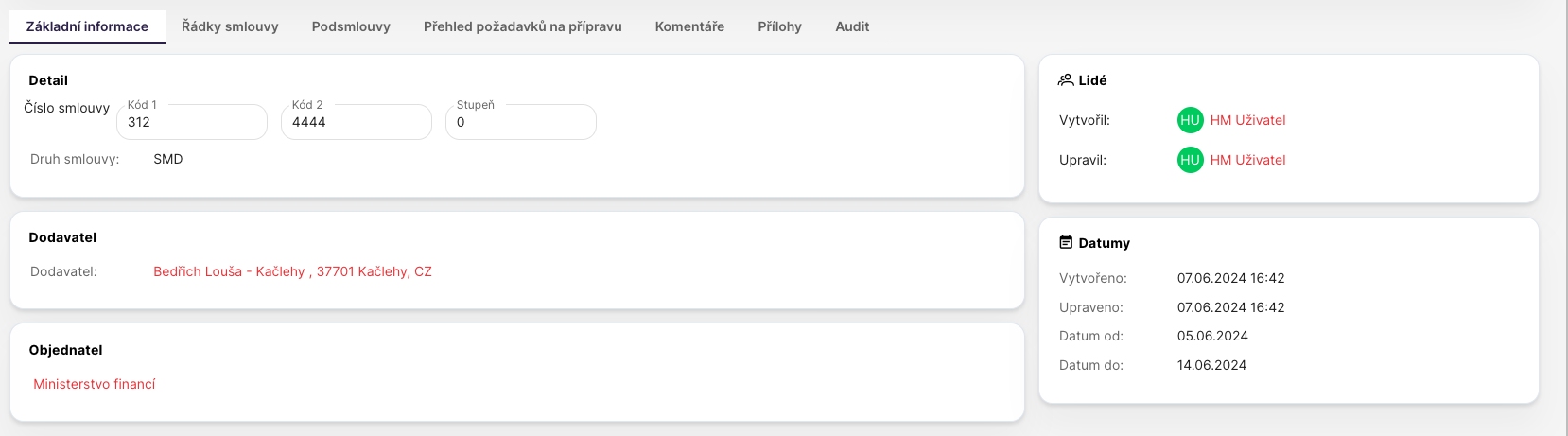Click the Datum do value 14.06.2024
The width and height of the screenshot is (1568, 436).
[x=1211, y=365]
